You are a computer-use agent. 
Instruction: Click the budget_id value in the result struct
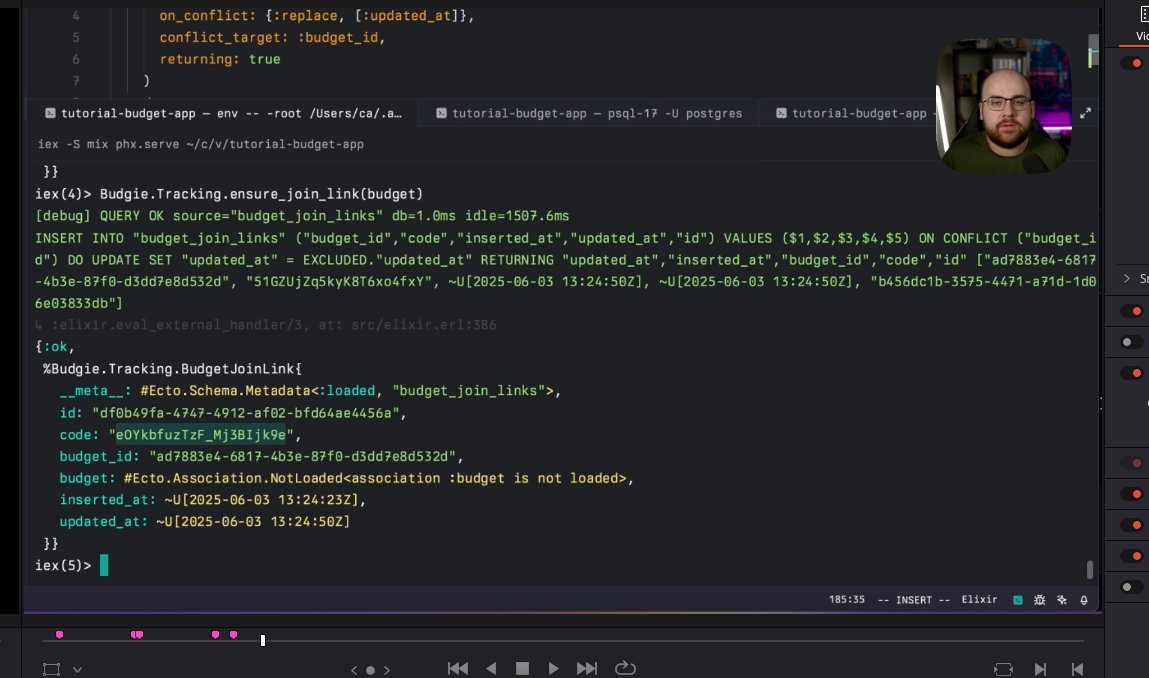point(303,457)
